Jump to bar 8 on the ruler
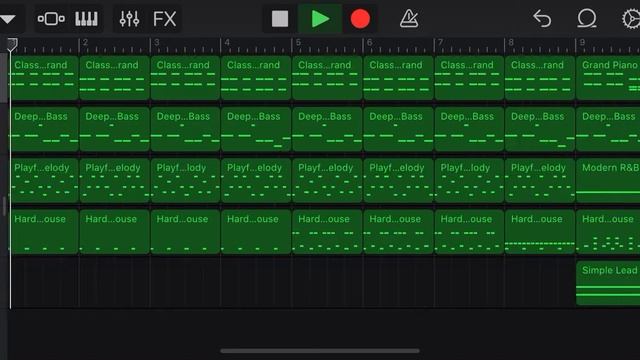The height and width of the screenshot is (360, 640). [511, 42]
